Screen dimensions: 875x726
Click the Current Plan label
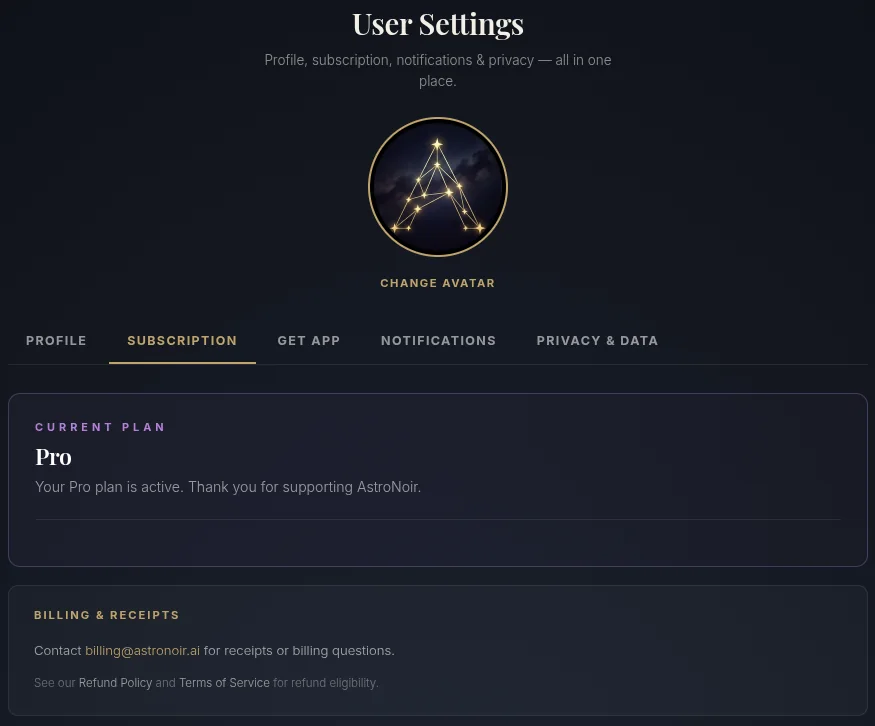(x=100, y=427)
